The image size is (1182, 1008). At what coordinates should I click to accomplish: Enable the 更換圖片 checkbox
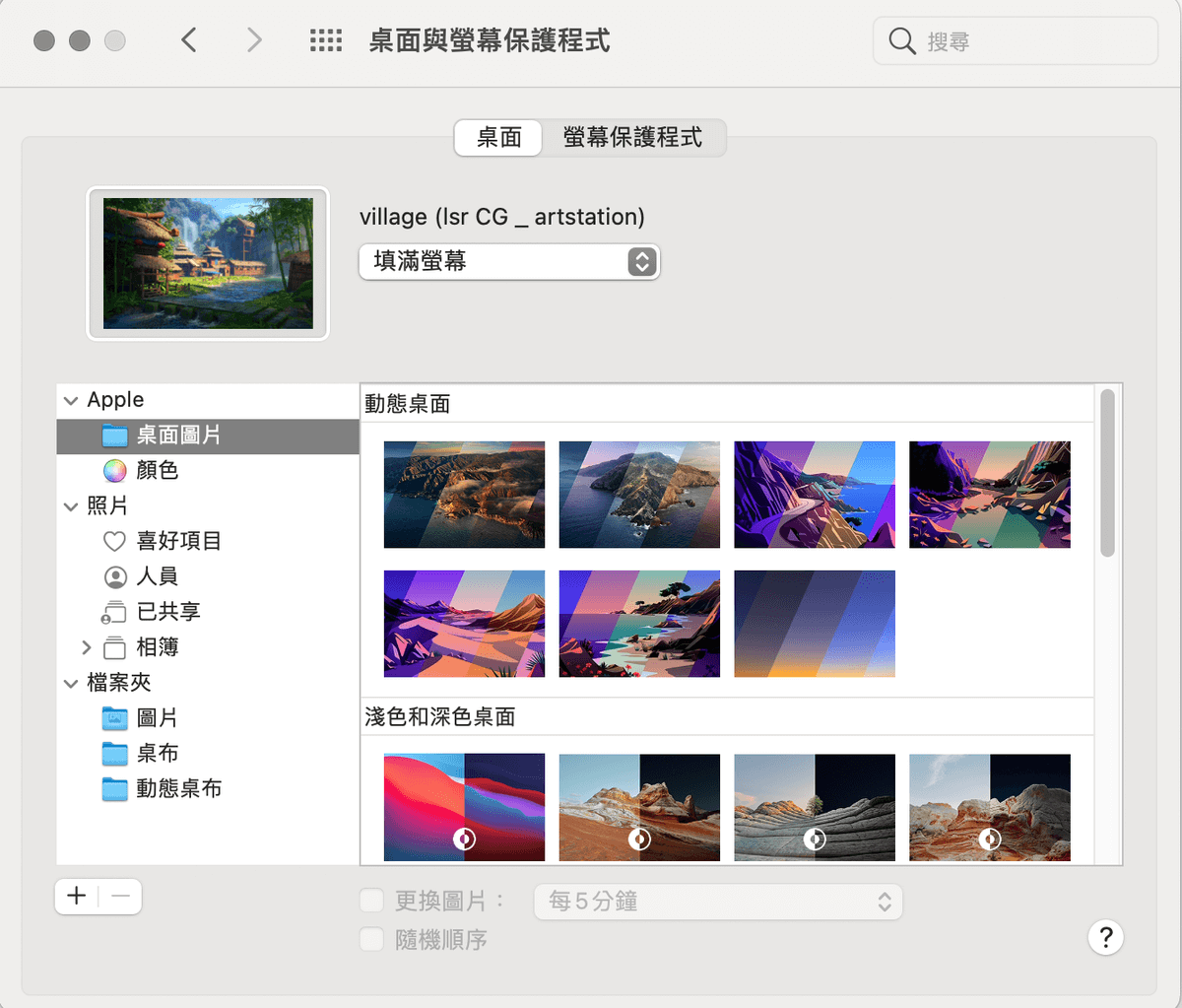click(371, 901)
